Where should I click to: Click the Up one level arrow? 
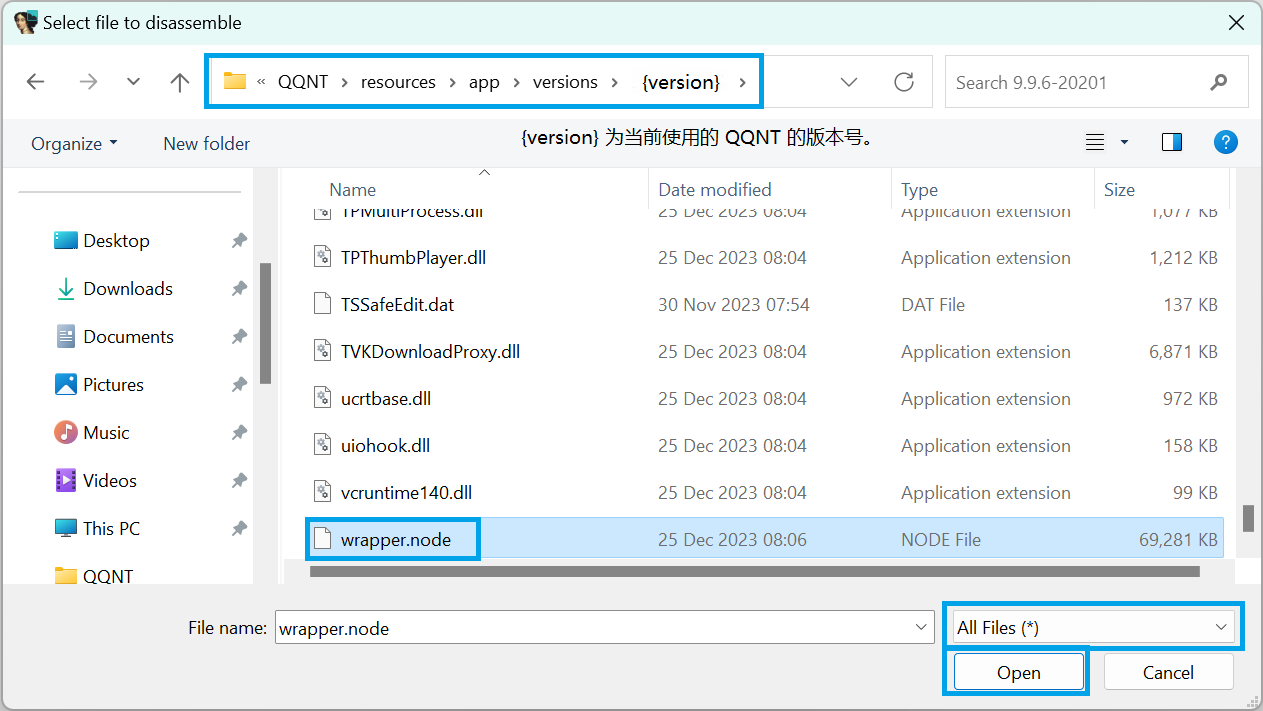coord(180,82)
